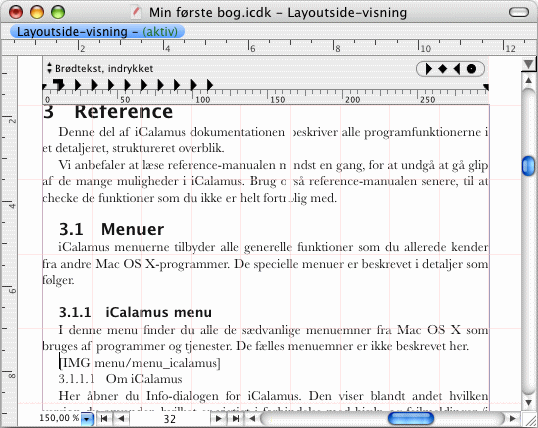Click the line 'et detaljeret, struktureret overblik.'
Image resolution: width=538 pixels, height=428 pixels.
click(133, 148)
